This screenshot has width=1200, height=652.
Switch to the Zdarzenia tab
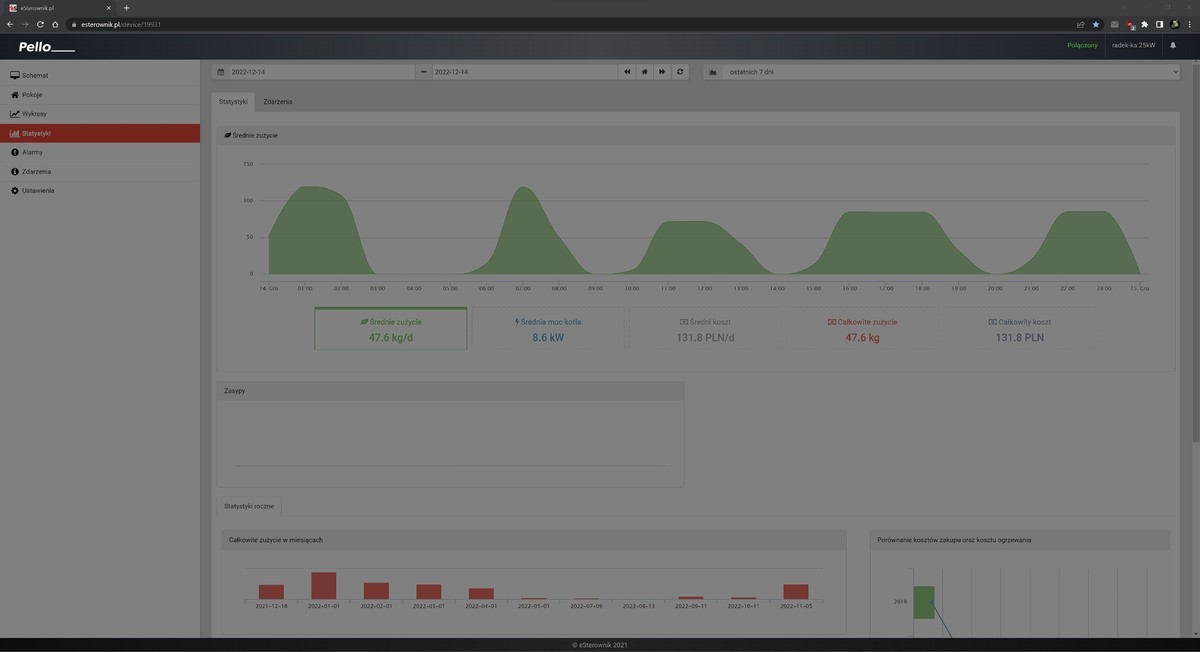277,102
